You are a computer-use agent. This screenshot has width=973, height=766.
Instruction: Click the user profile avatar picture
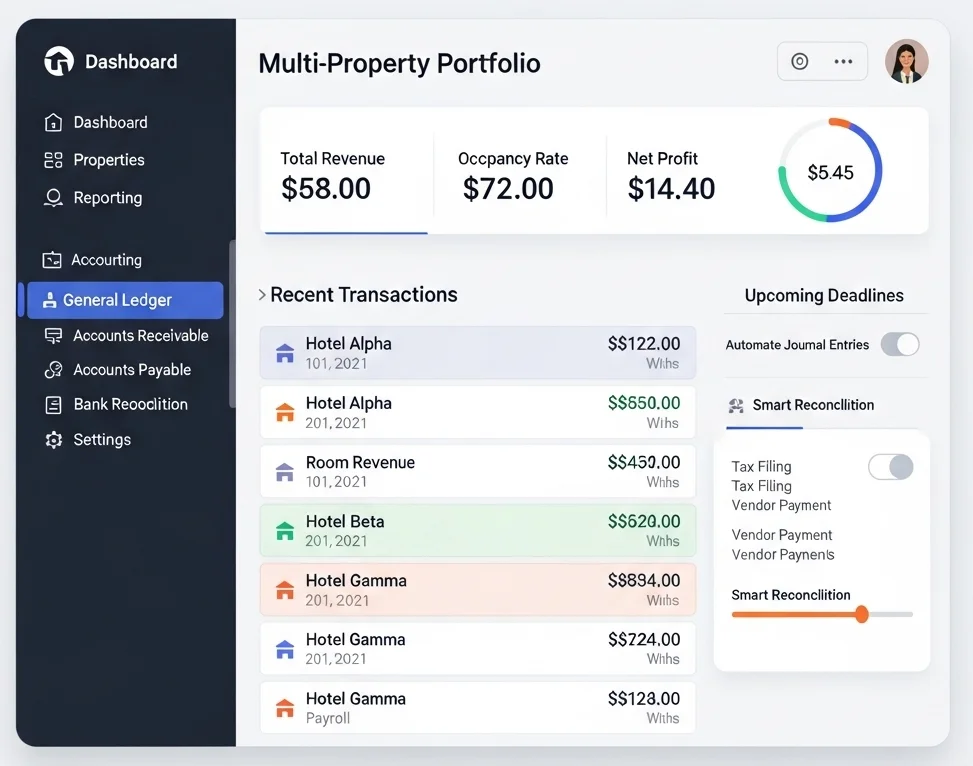(x=907, y=61)
